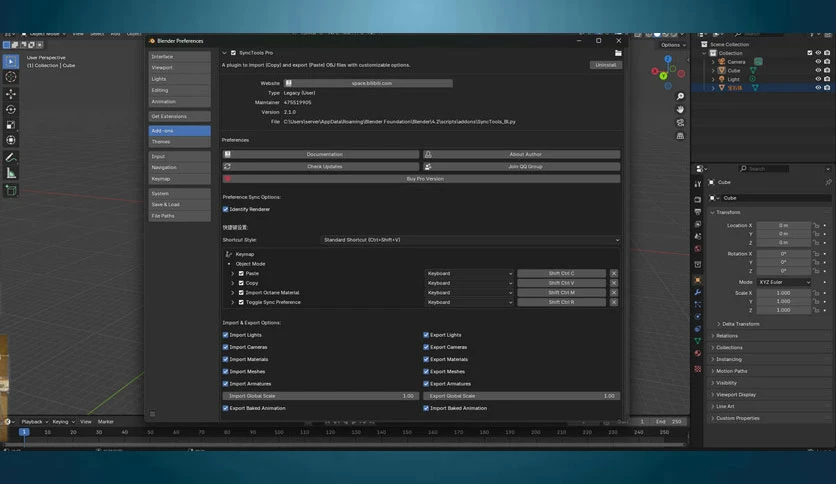Uncheck Import Lights

(226, 335)
